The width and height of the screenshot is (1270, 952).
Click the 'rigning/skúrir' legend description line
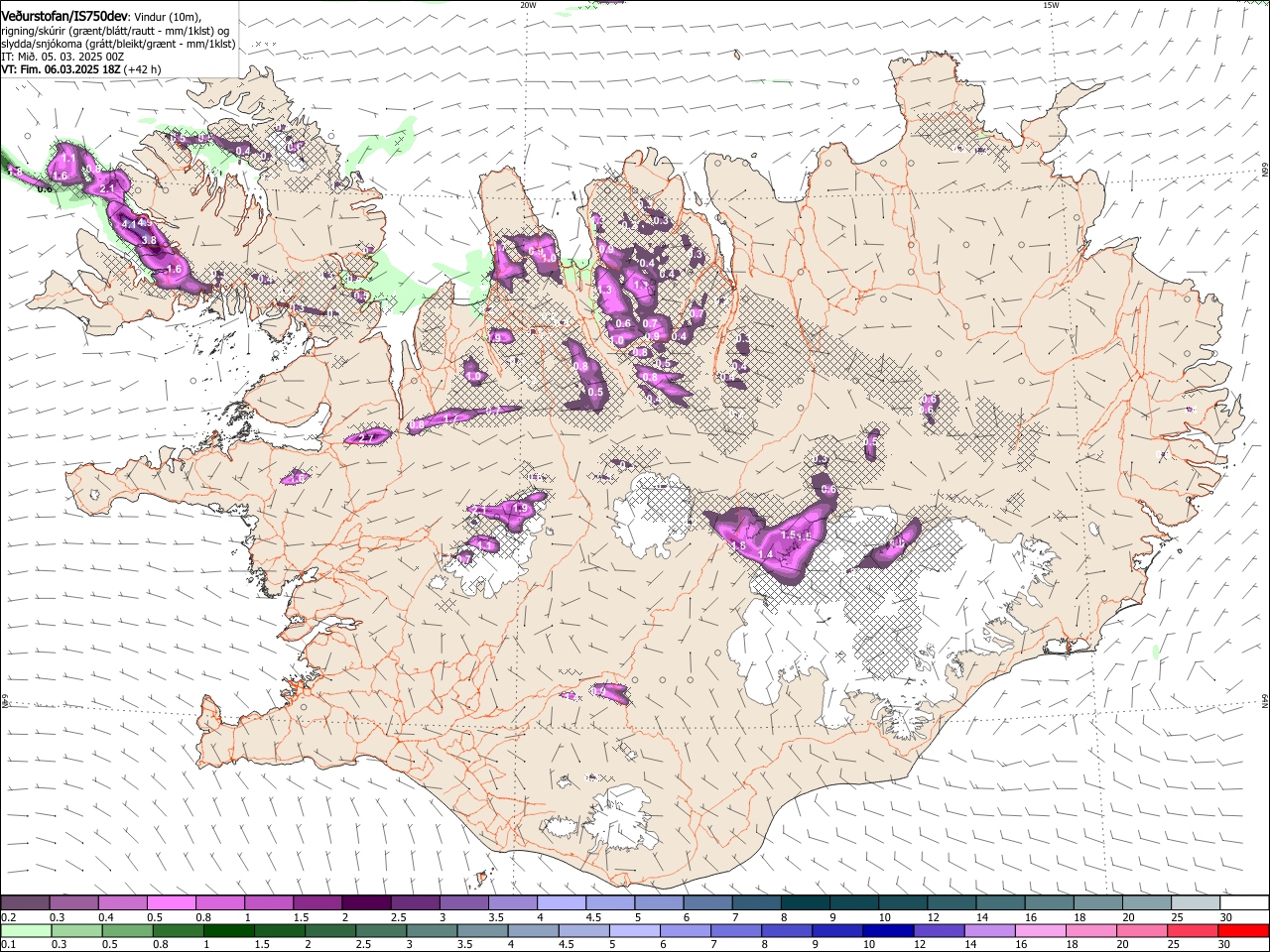pos(115,32)
